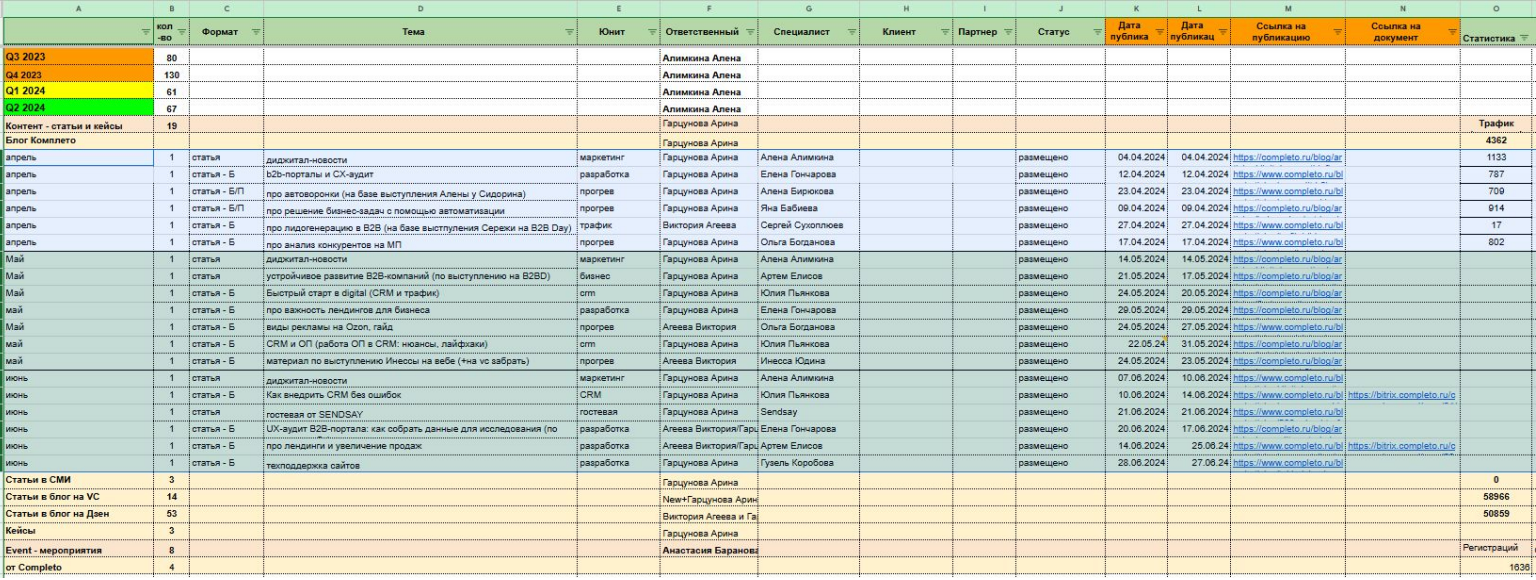Select column O by its letter header
Image resolution: width=1536 pixels, height=580 pixels.
tap(1497, 8)
